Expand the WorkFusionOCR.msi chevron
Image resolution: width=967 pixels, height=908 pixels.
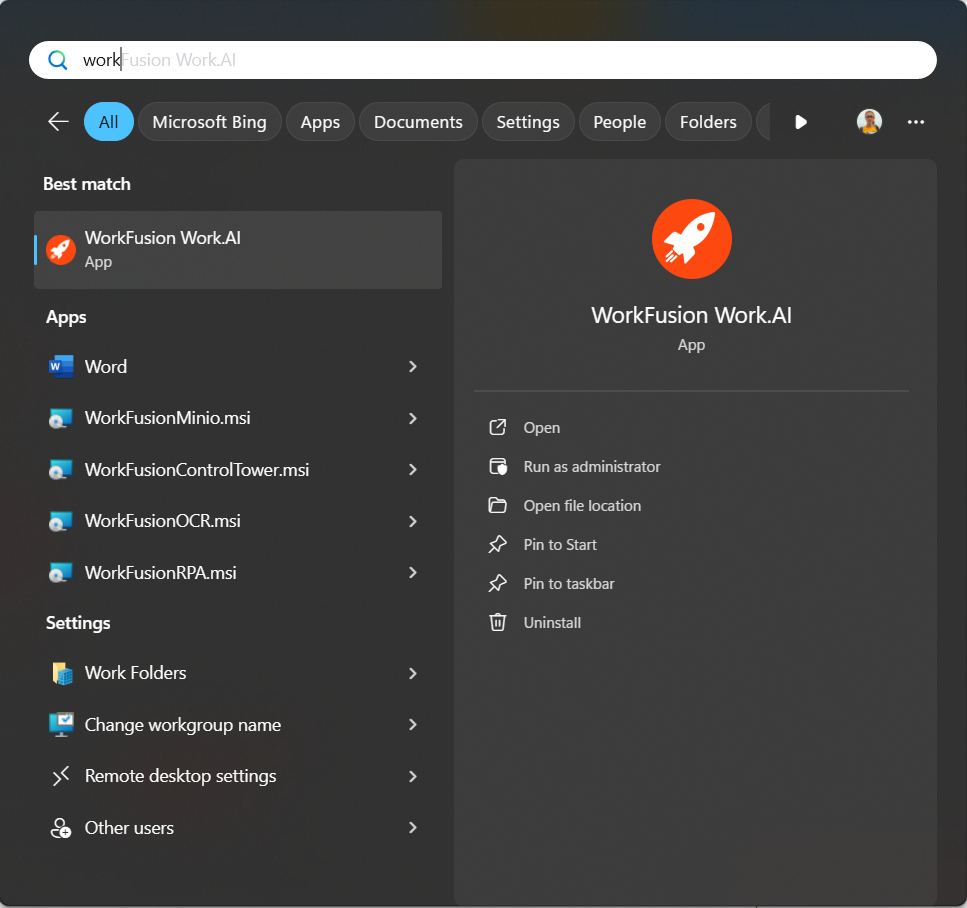click(413, 521)
